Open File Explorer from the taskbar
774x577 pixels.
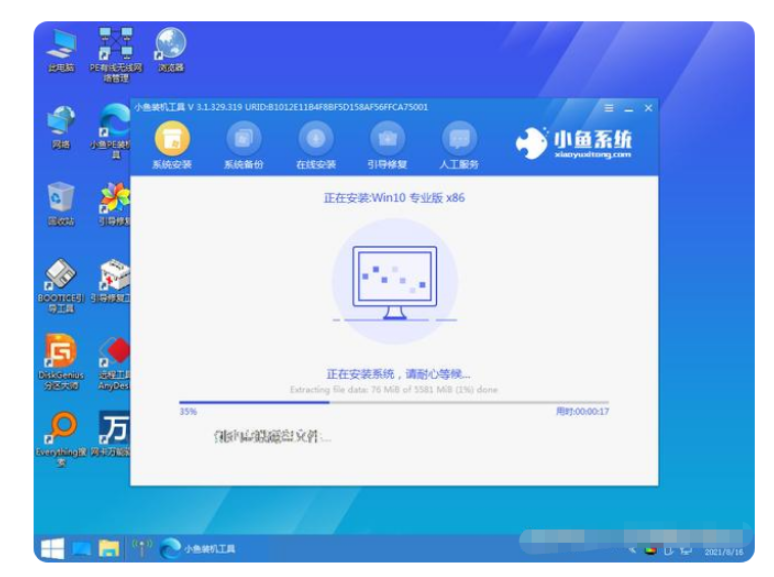tap(108, 548)
